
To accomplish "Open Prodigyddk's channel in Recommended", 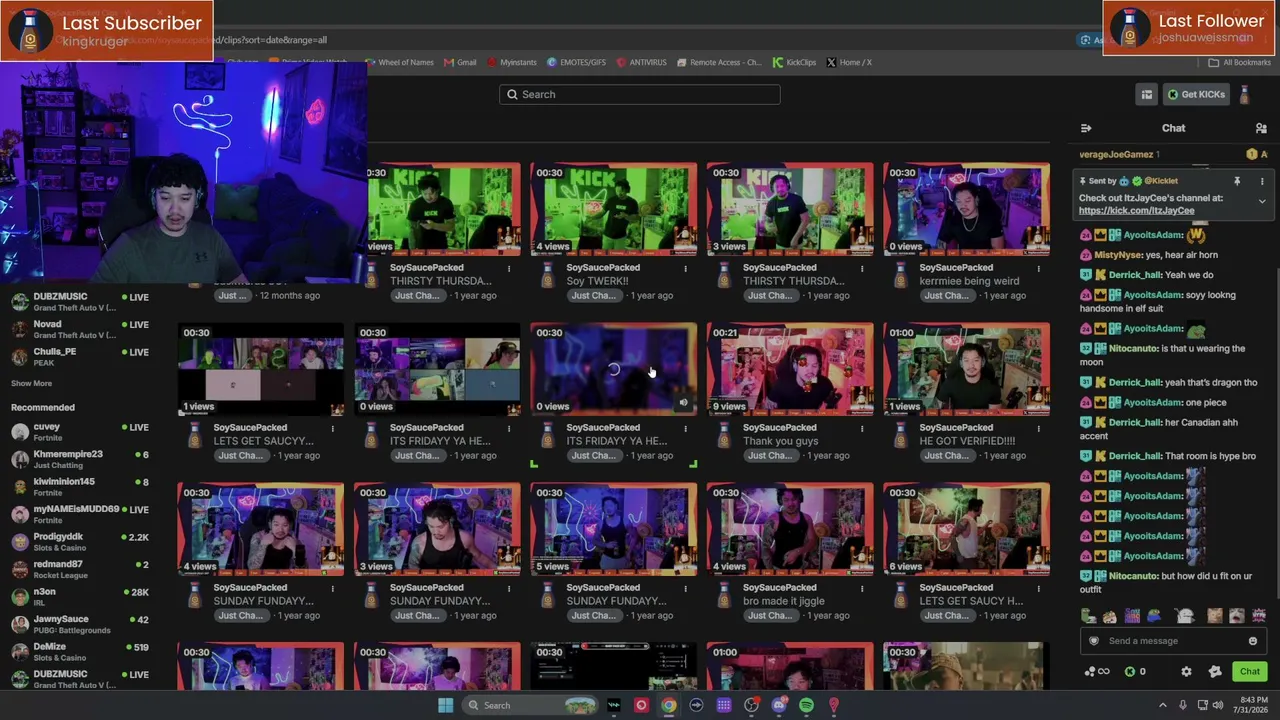I will click(80, 542).
